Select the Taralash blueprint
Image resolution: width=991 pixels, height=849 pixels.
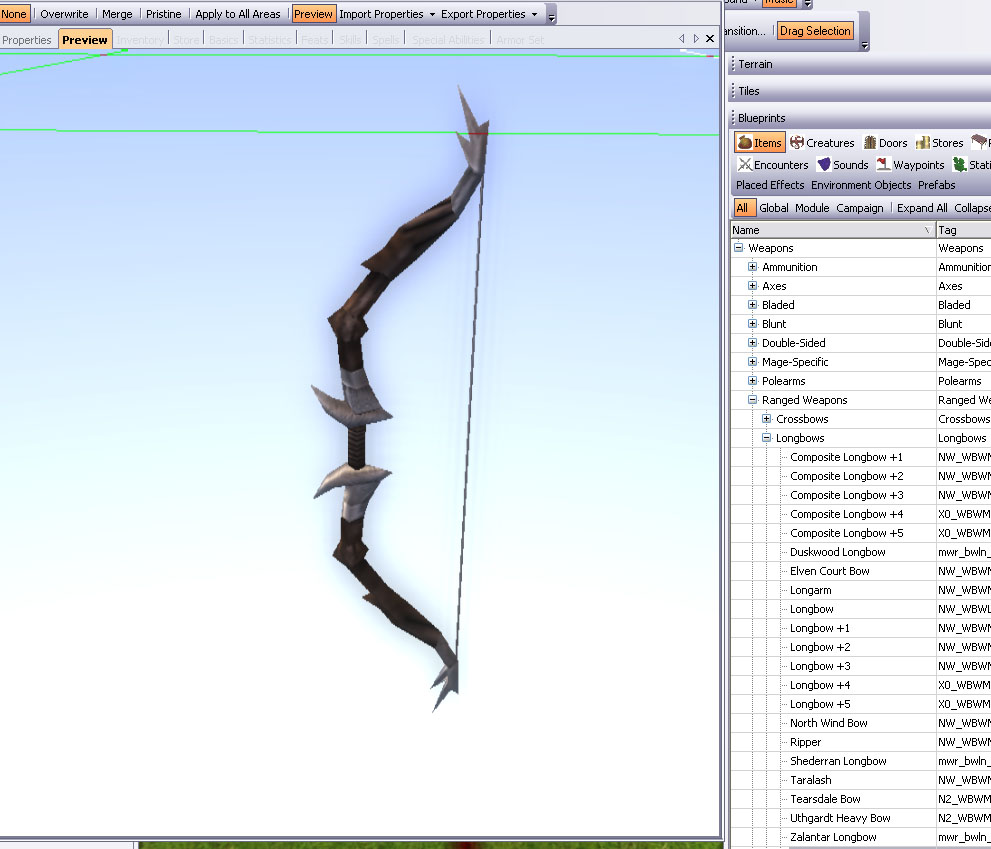810,779
